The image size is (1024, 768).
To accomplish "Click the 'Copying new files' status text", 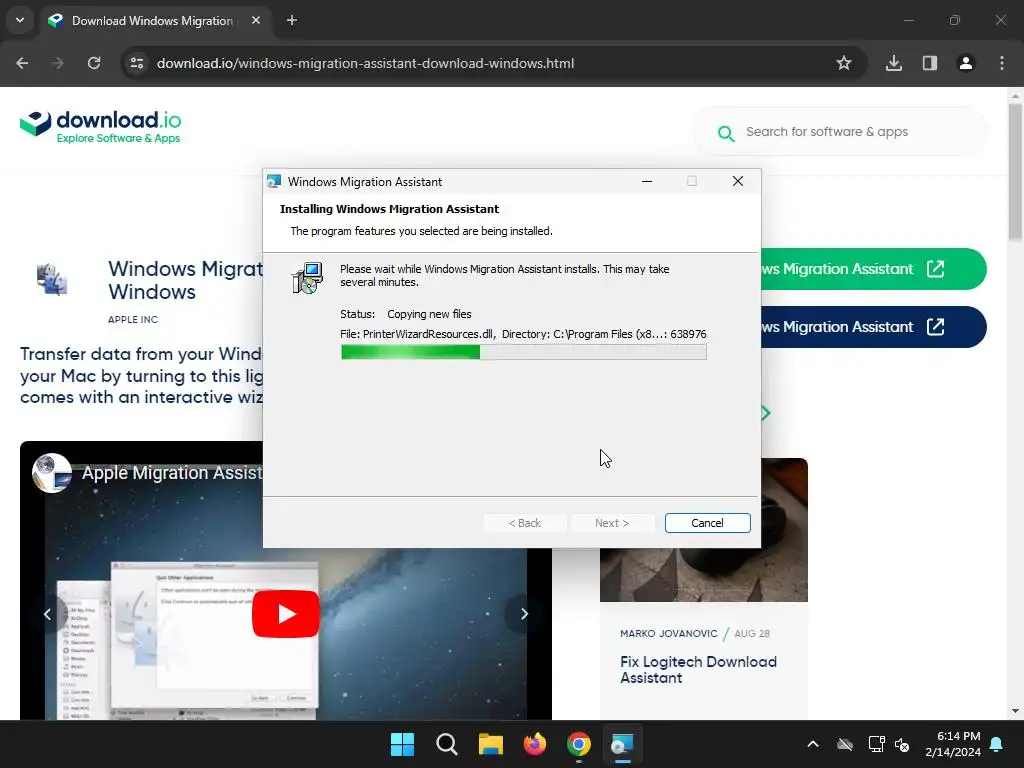I will pos(429,314).
